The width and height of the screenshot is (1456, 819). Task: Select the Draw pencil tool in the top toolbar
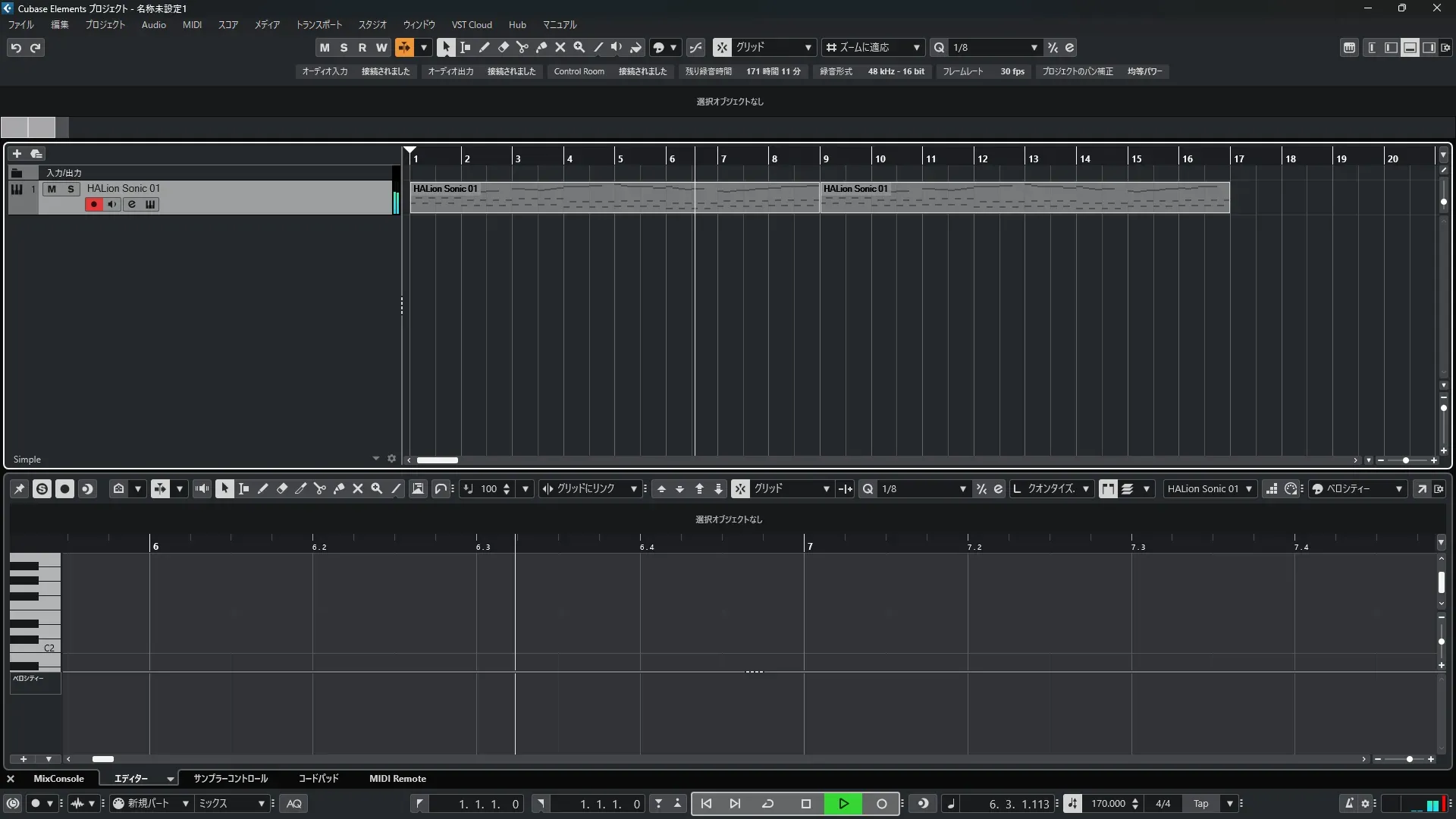pyautogui.click(x=485, y=47)
